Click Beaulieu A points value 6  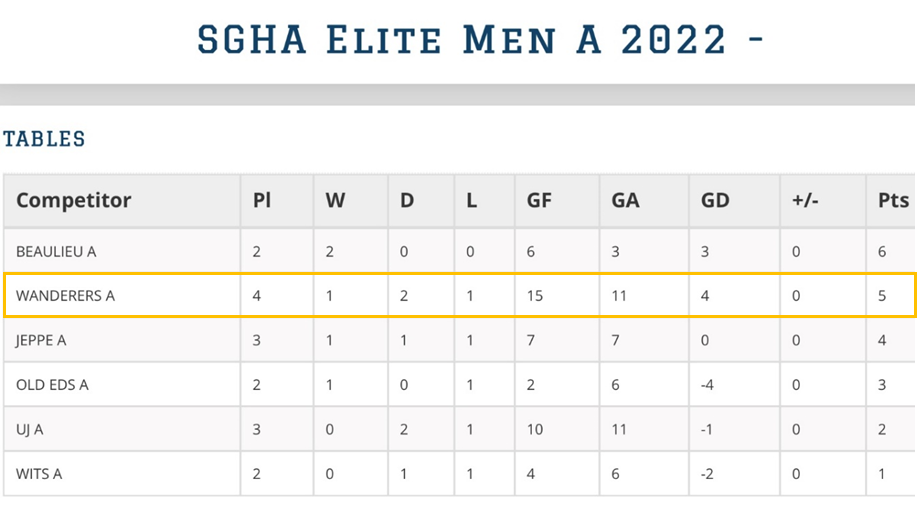click(882, 252)
